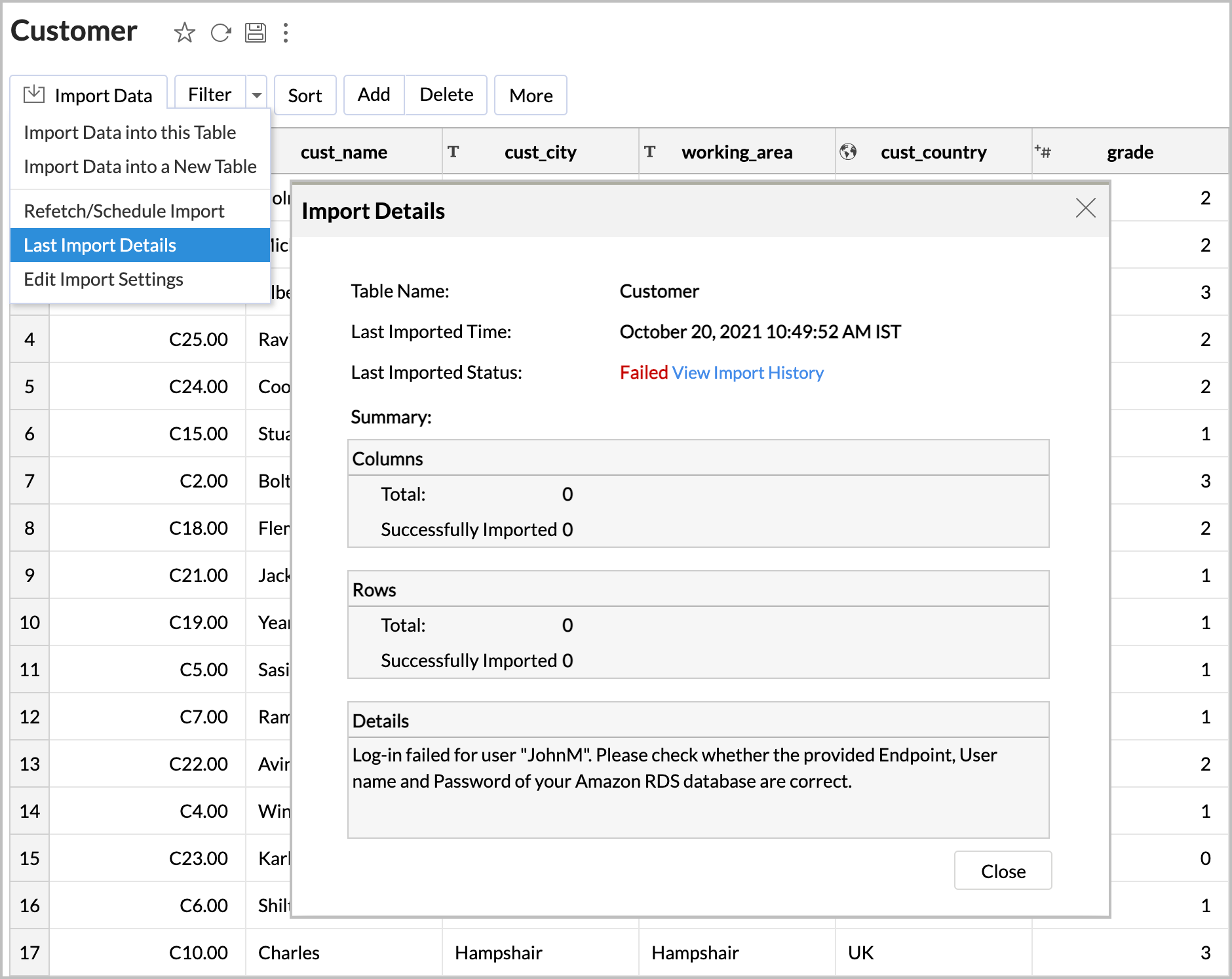Click the Import Data download icon
This screenshot has width=1232, height=979.
point(34,94)
